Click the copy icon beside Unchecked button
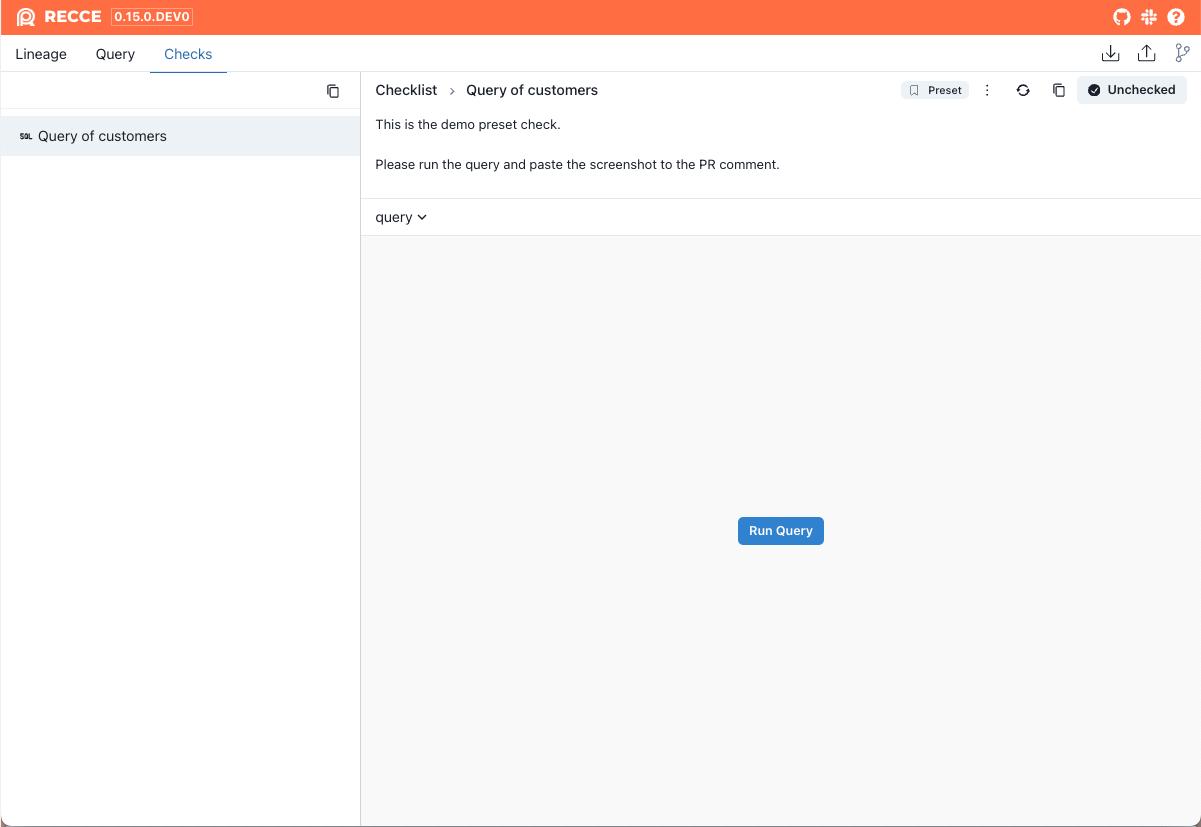 1059,90
